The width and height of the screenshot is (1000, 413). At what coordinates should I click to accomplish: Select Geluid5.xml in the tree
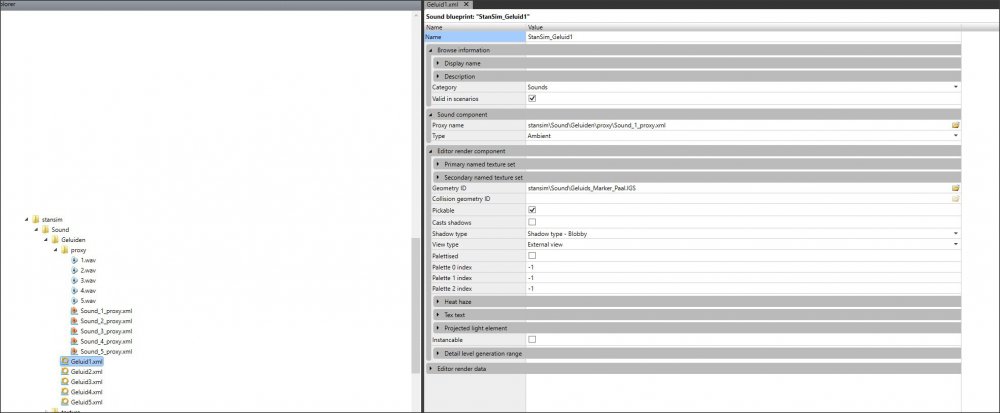85,402
